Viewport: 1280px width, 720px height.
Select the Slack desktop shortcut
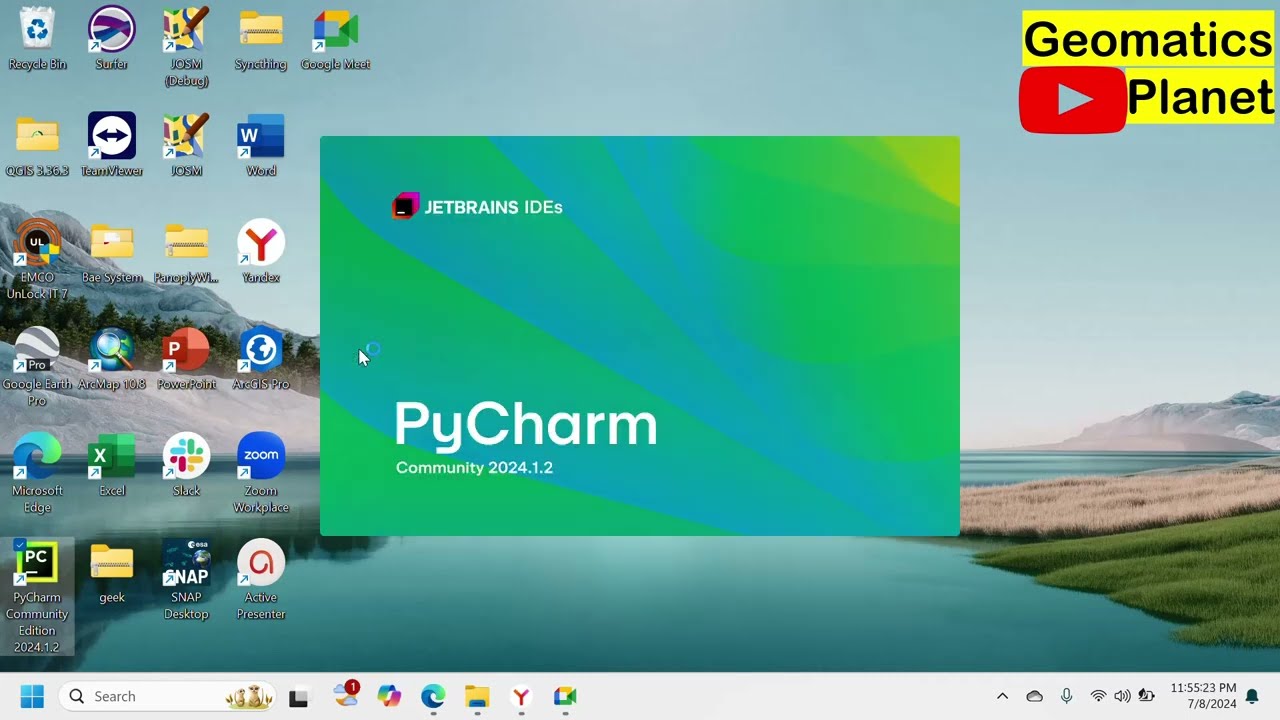(x=186, y=465)
